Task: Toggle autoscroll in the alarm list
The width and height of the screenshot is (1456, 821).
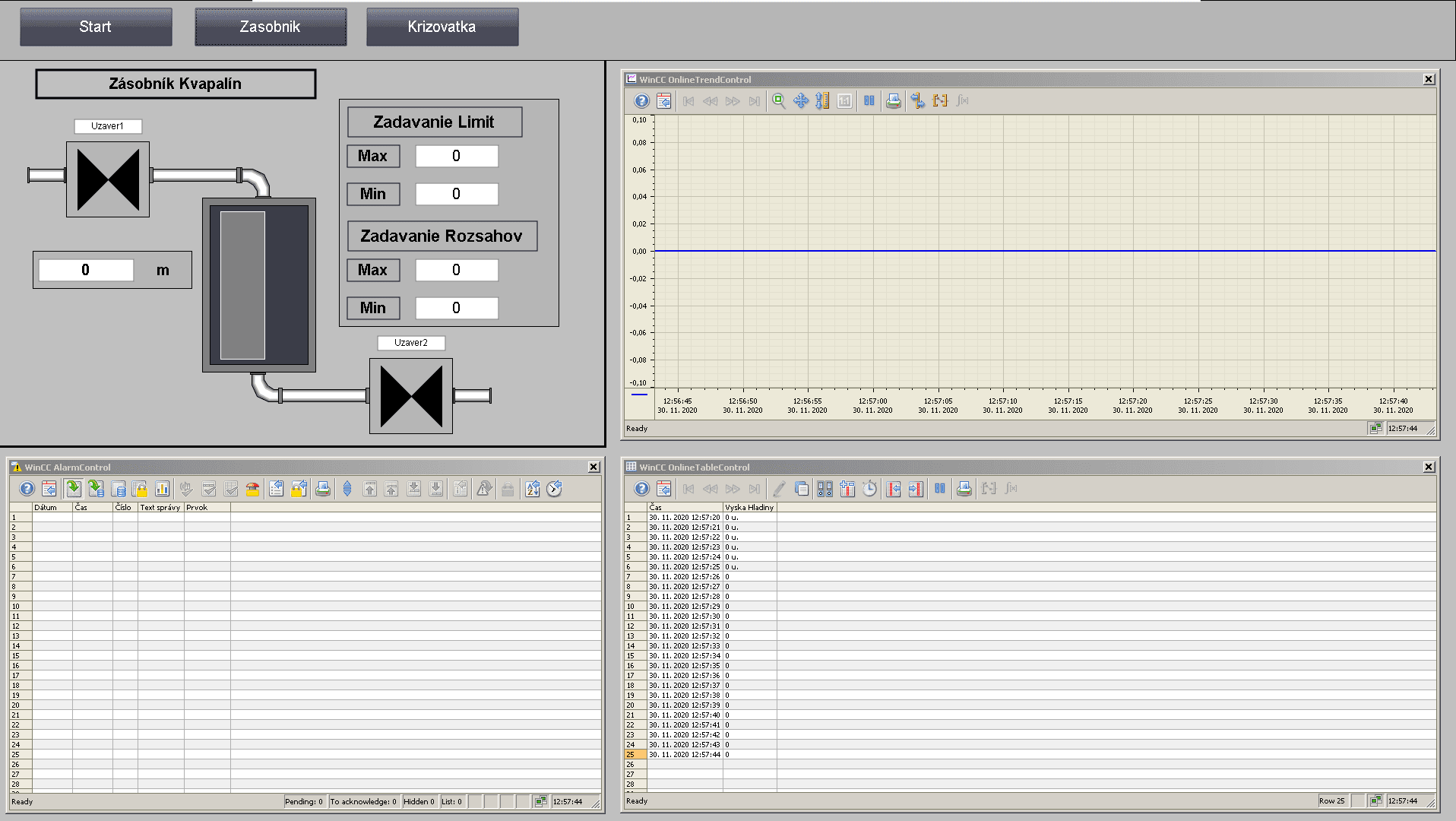Action: 347,489
